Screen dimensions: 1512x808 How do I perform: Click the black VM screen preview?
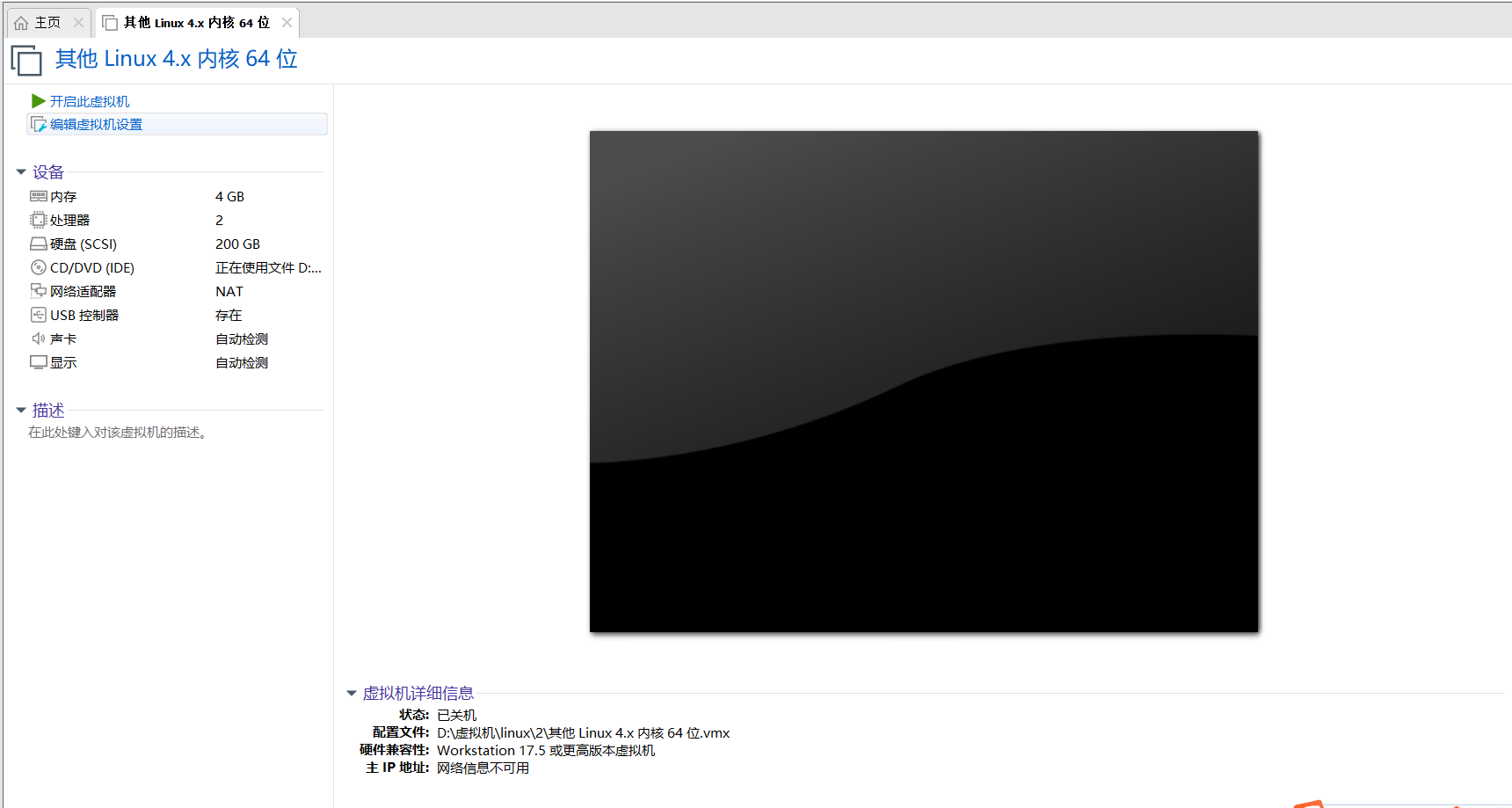pyautogui.click(x=924, y=382)
